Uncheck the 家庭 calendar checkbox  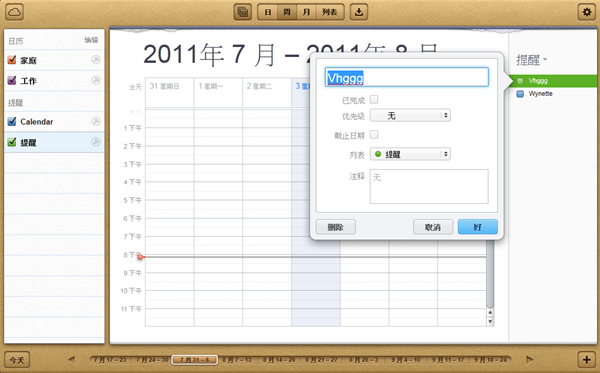pos(12,60)
